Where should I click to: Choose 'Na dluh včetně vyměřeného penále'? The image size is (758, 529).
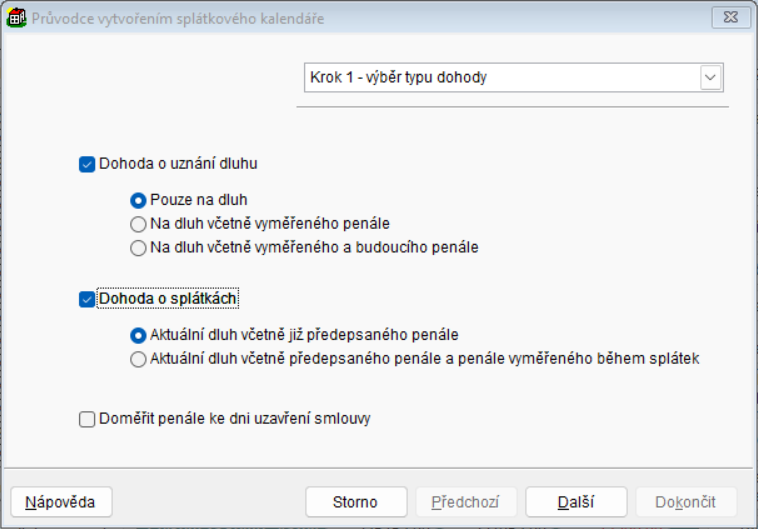coord(139,223)
